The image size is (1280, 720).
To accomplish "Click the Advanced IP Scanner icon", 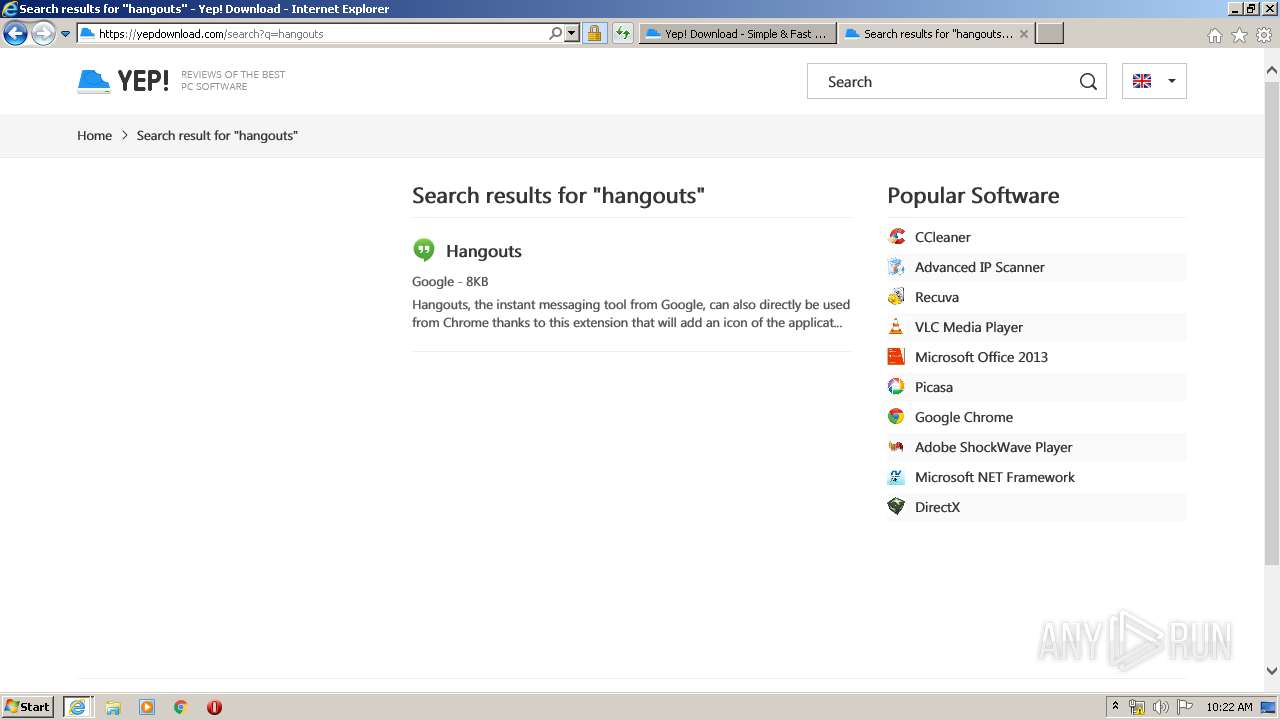I will point(896,267).
